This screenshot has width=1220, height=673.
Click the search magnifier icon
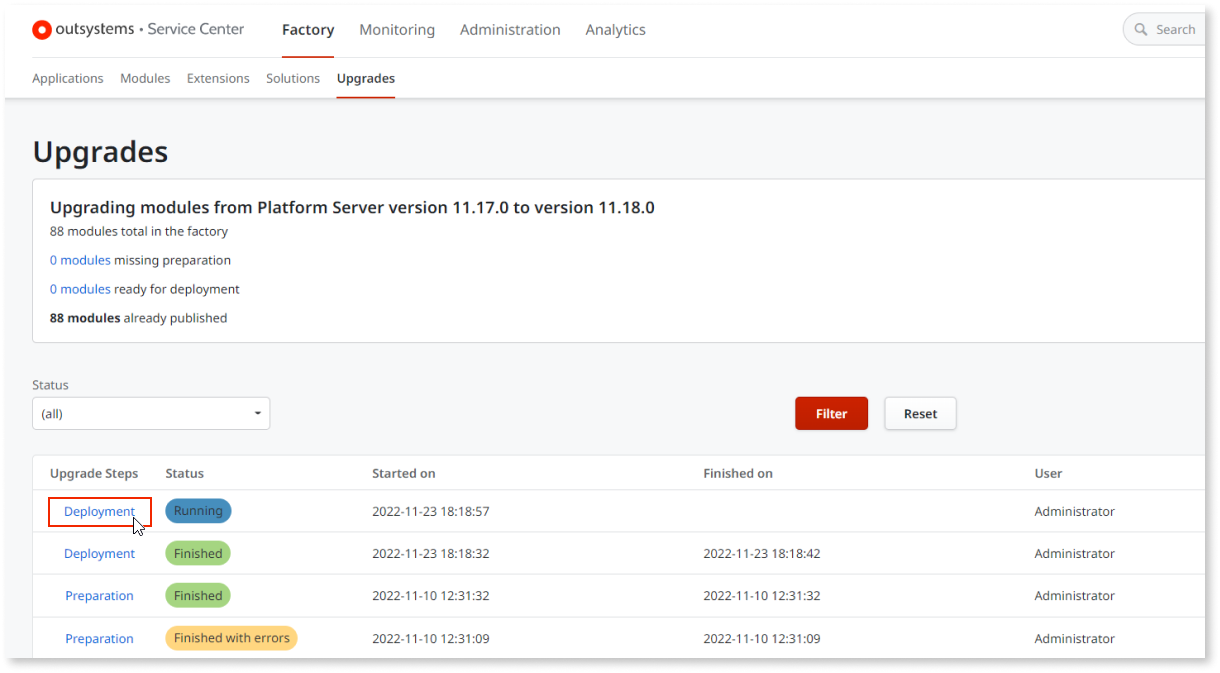[x=1141, y=29]
